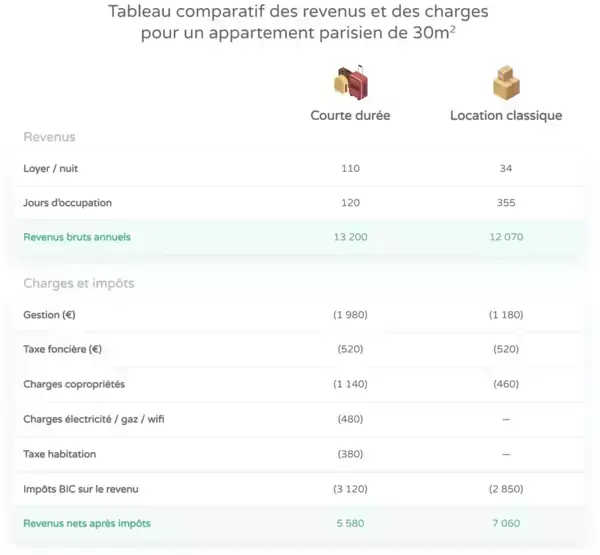Image resolution: width=600 pixels, height=555 pixels.
Task: Select the Jours d'occupation row label
Action: coord(68,203)
